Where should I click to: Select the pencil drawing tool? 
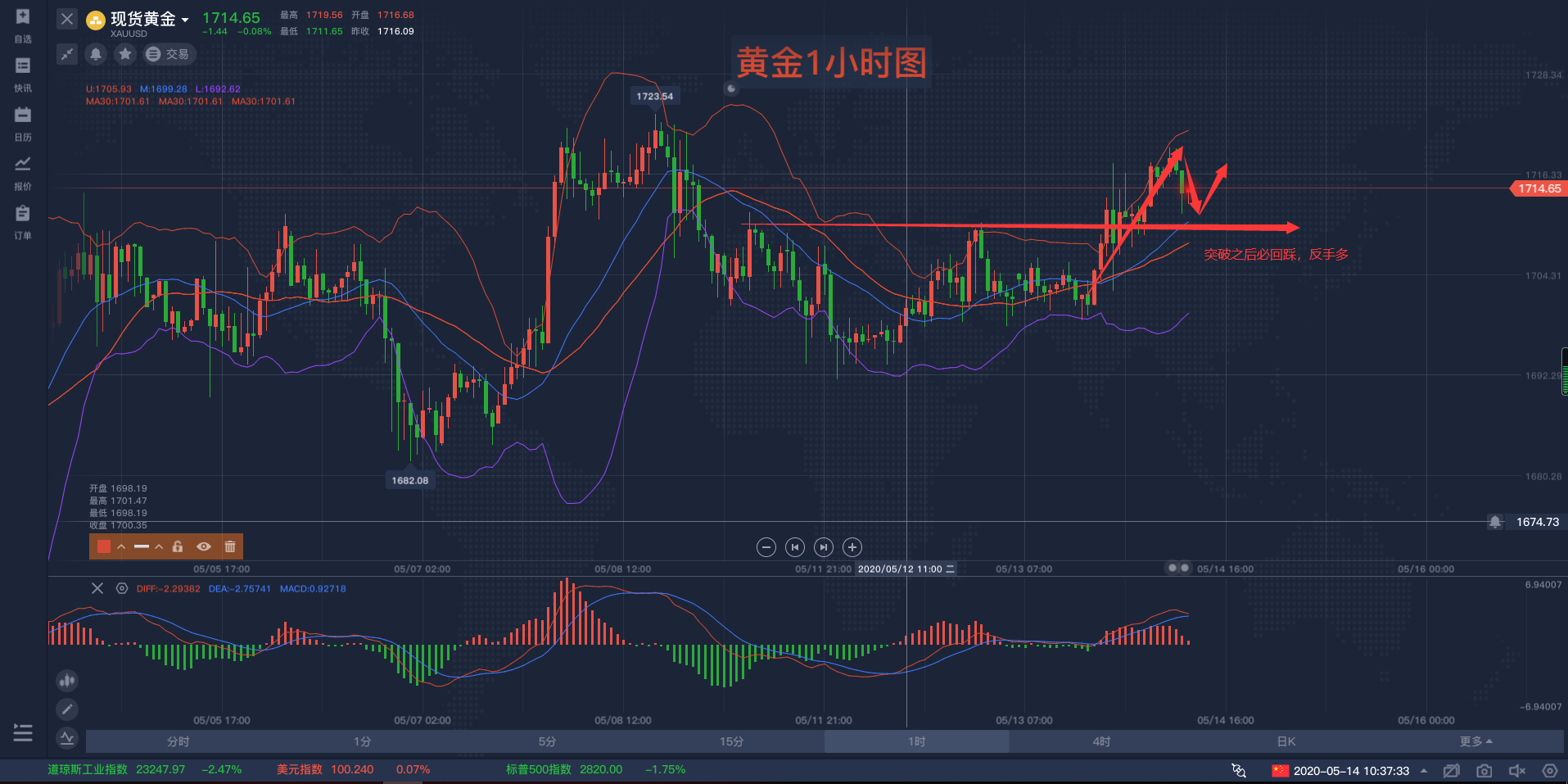[x=67, y=709]
